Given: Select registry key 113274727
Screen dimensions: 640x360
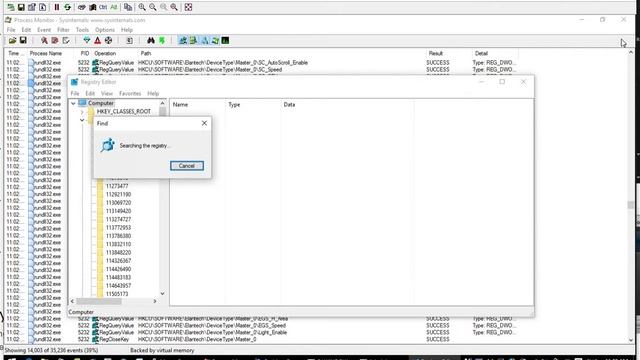Looking at the screenshot, I should pyautogui.click(x=118, y=219).
